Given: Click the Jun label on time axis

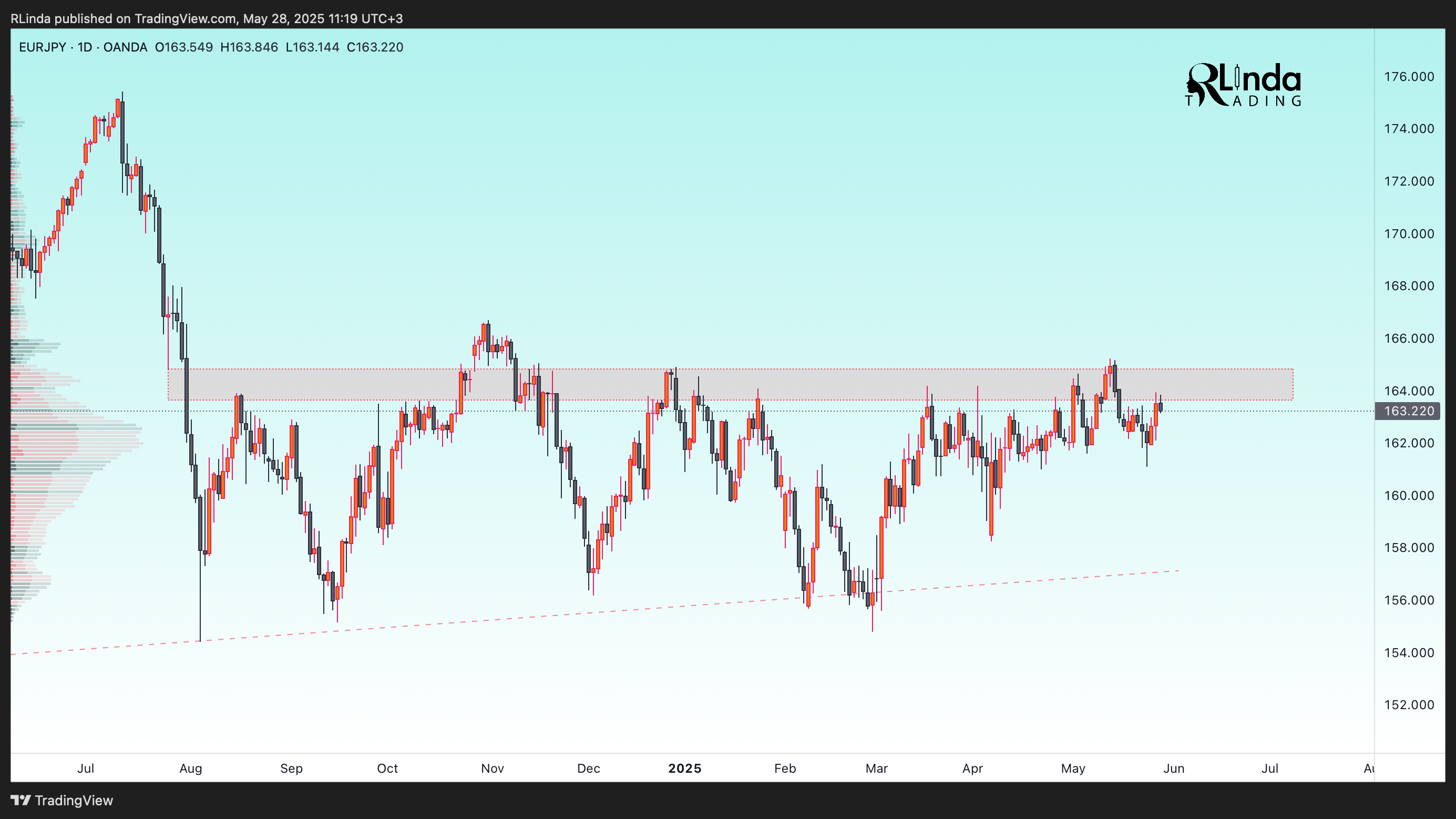Looking at the screenshot, I should (1174, 769).
